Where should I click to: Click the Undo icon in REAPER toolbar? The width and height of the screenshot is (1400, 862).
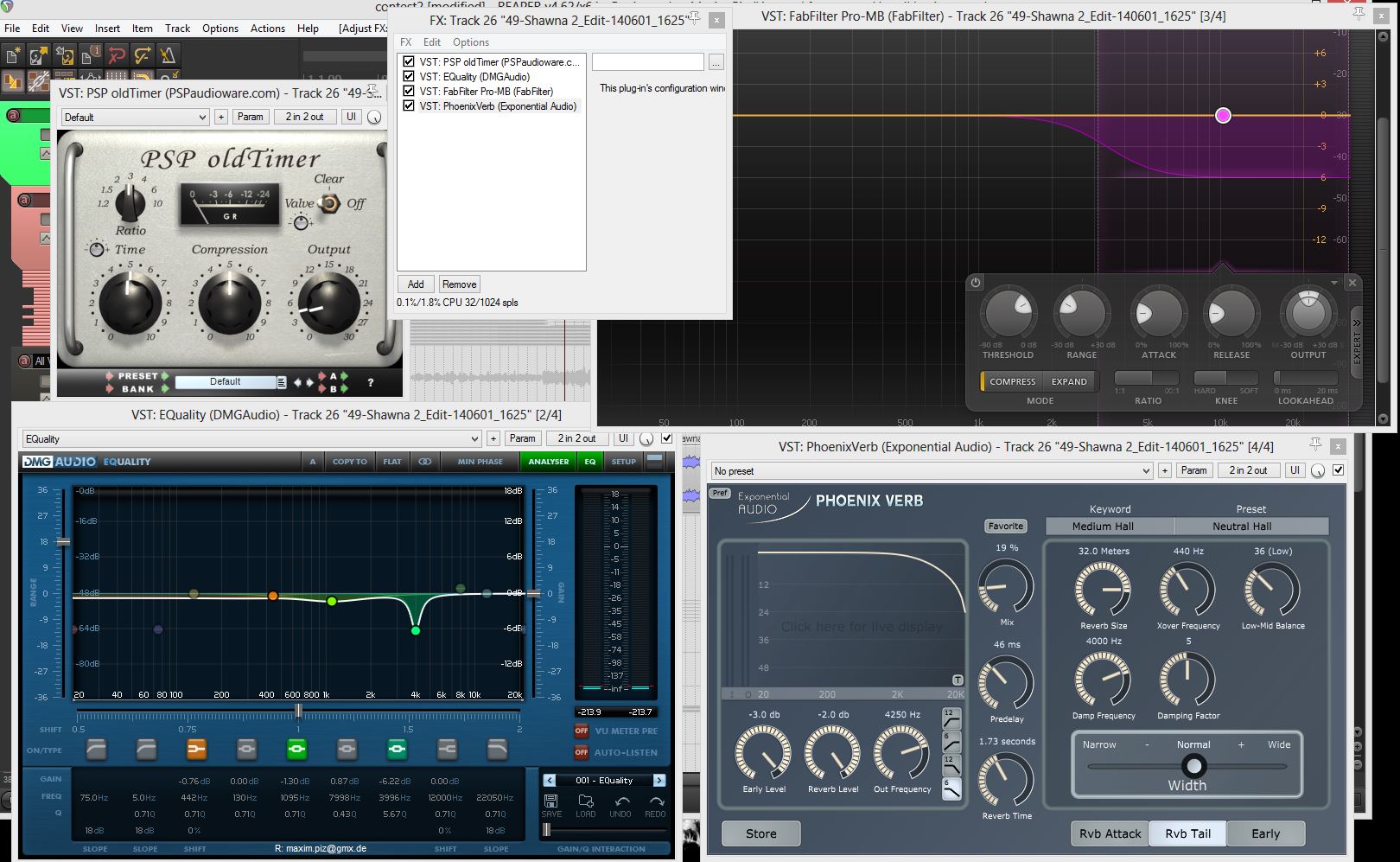[117, 56]
